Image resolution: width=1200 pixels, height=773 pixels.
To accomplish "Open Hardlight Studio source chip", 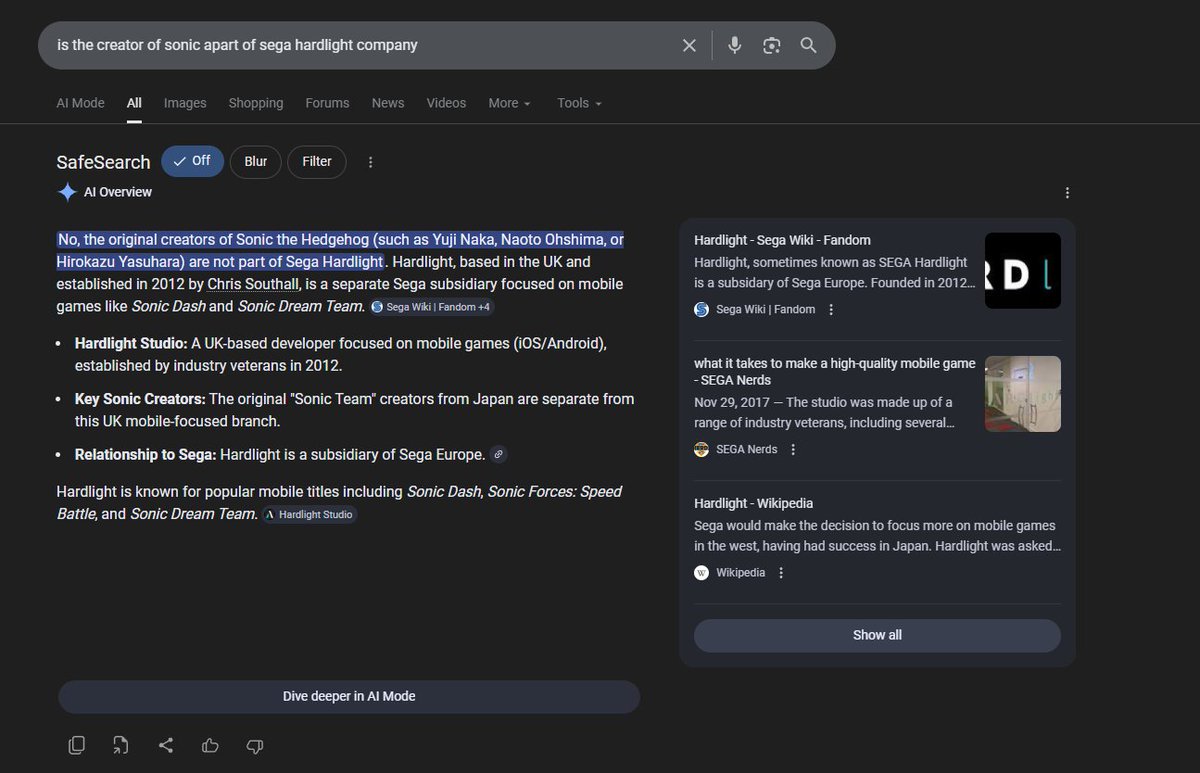I will [x=309, y=514].
